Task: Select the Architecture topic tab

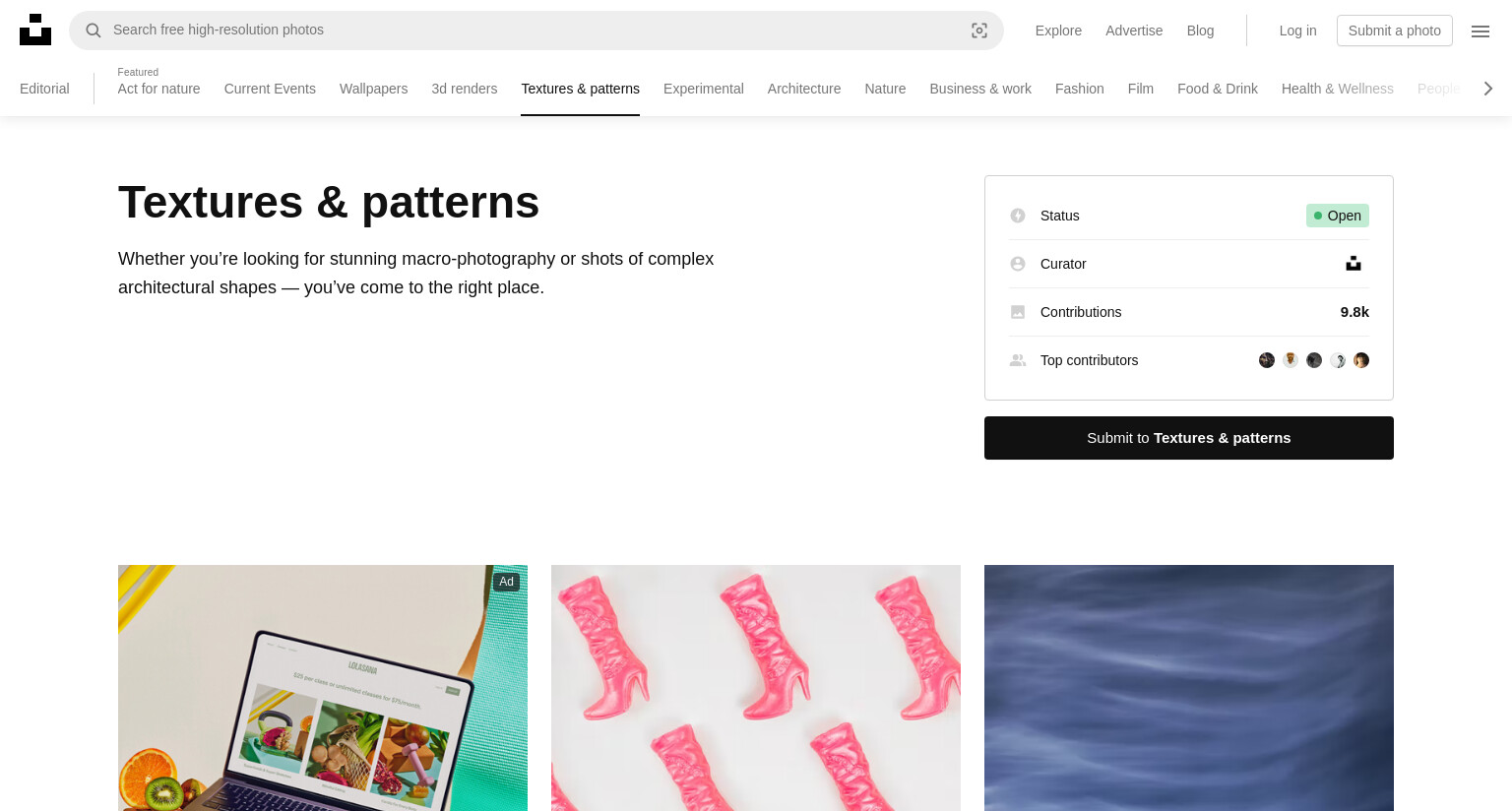Action: point(804,89)
